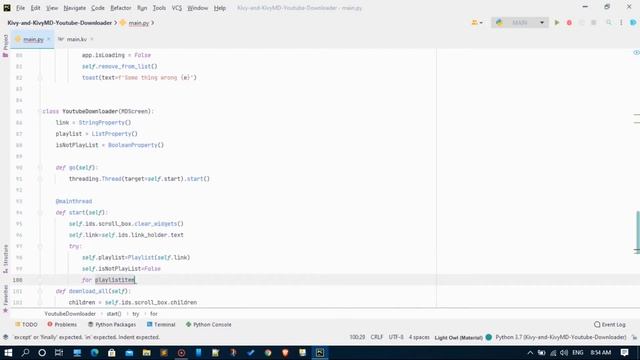Open the Refactor menu
Viewport: 640px width, 360px height.
(121, 8)
